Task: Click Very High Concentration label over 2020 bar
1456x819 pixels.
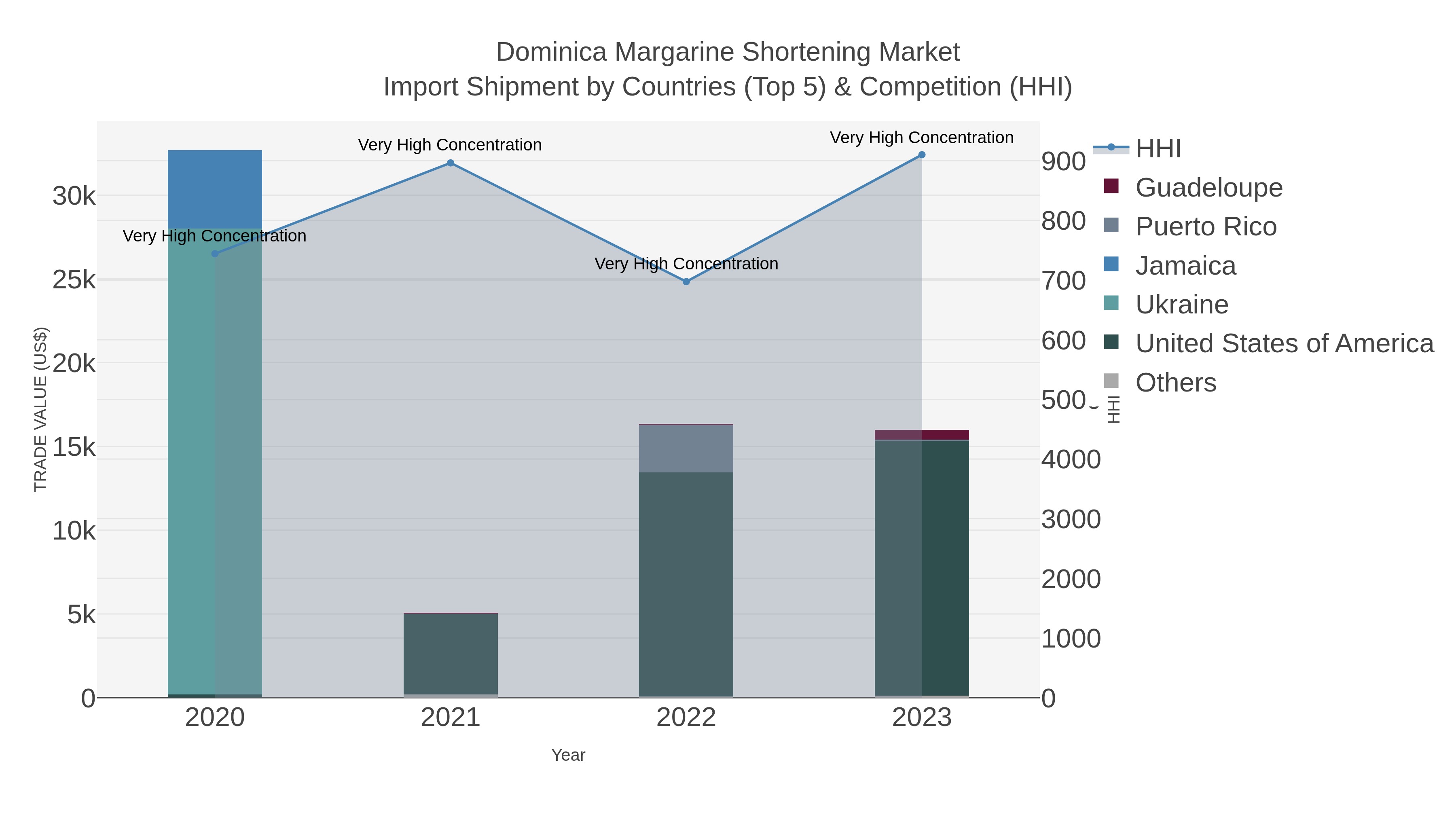Action: pos(215,236)
